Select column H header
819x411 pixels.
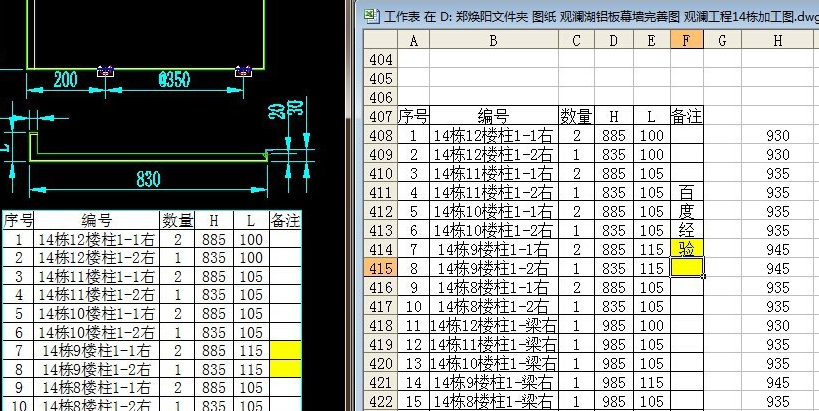click(777, 39)
